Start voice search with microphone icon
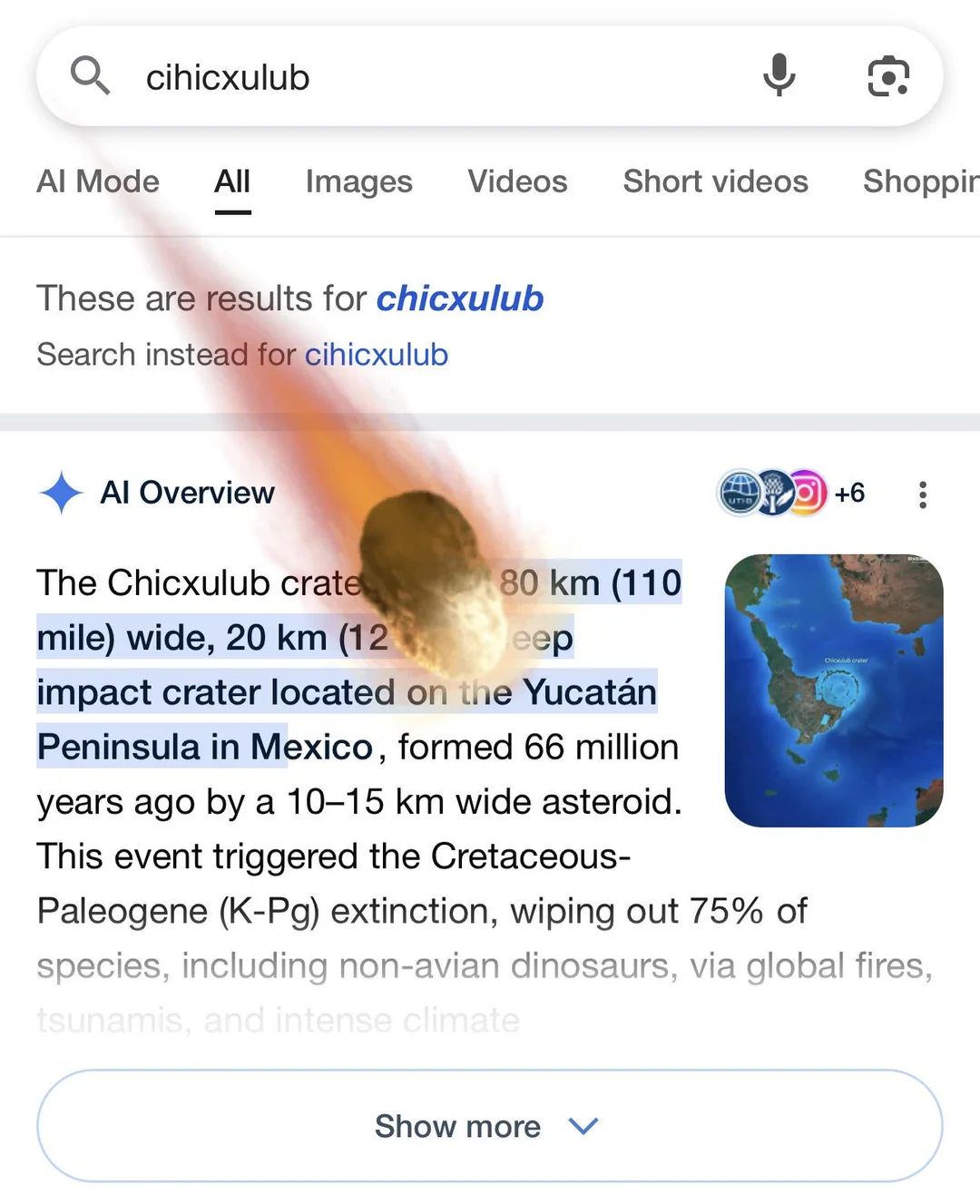980x1204 pixels. click(779, 75)
